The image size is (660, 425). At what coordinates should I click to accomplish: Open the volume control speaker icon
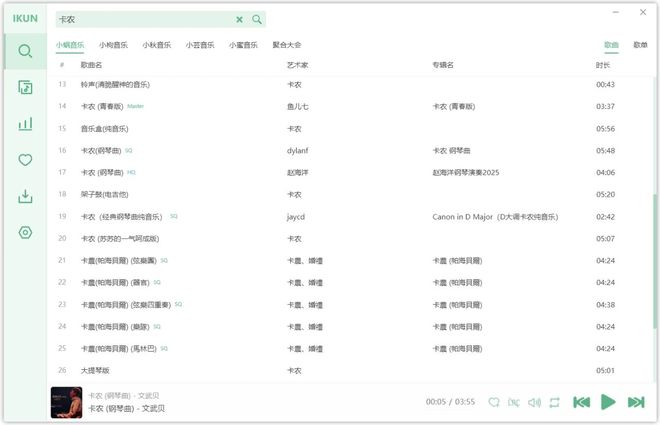pos(534,402)
